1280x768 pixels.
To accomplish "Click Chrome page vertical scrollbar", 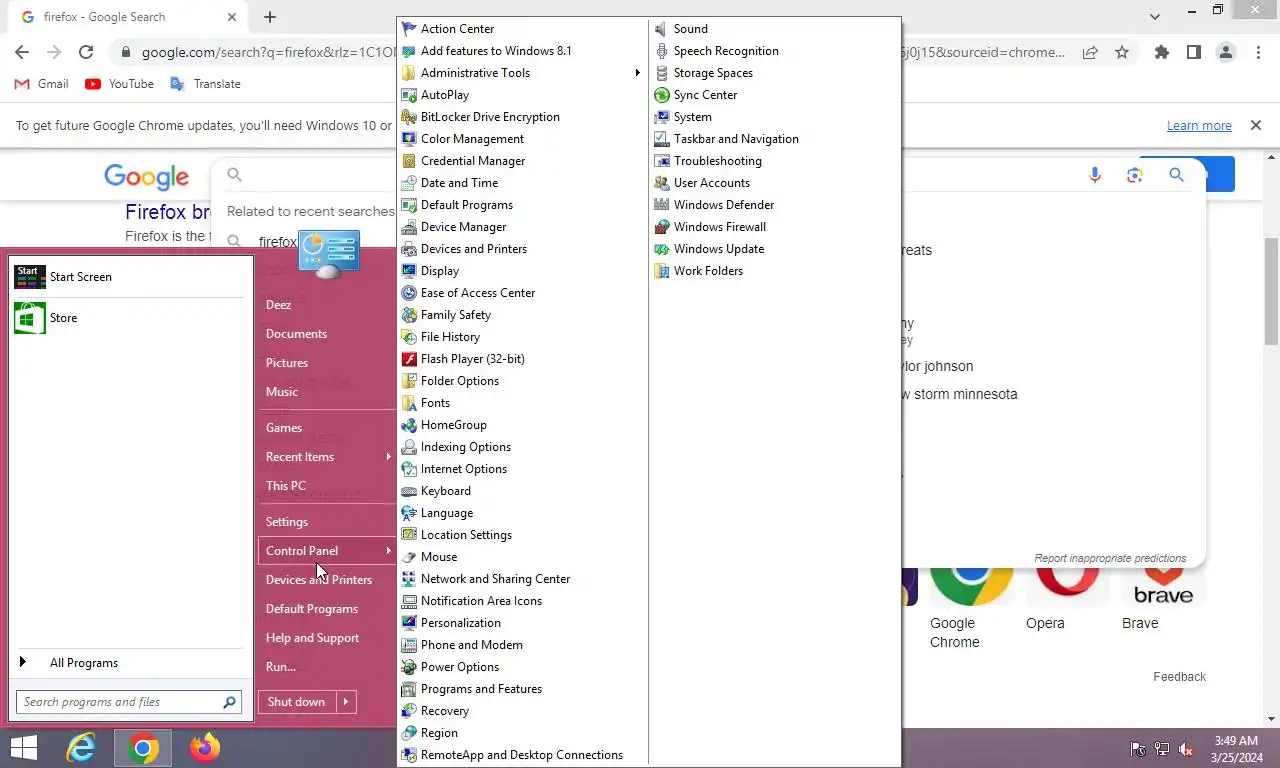I will (1271, 292).
